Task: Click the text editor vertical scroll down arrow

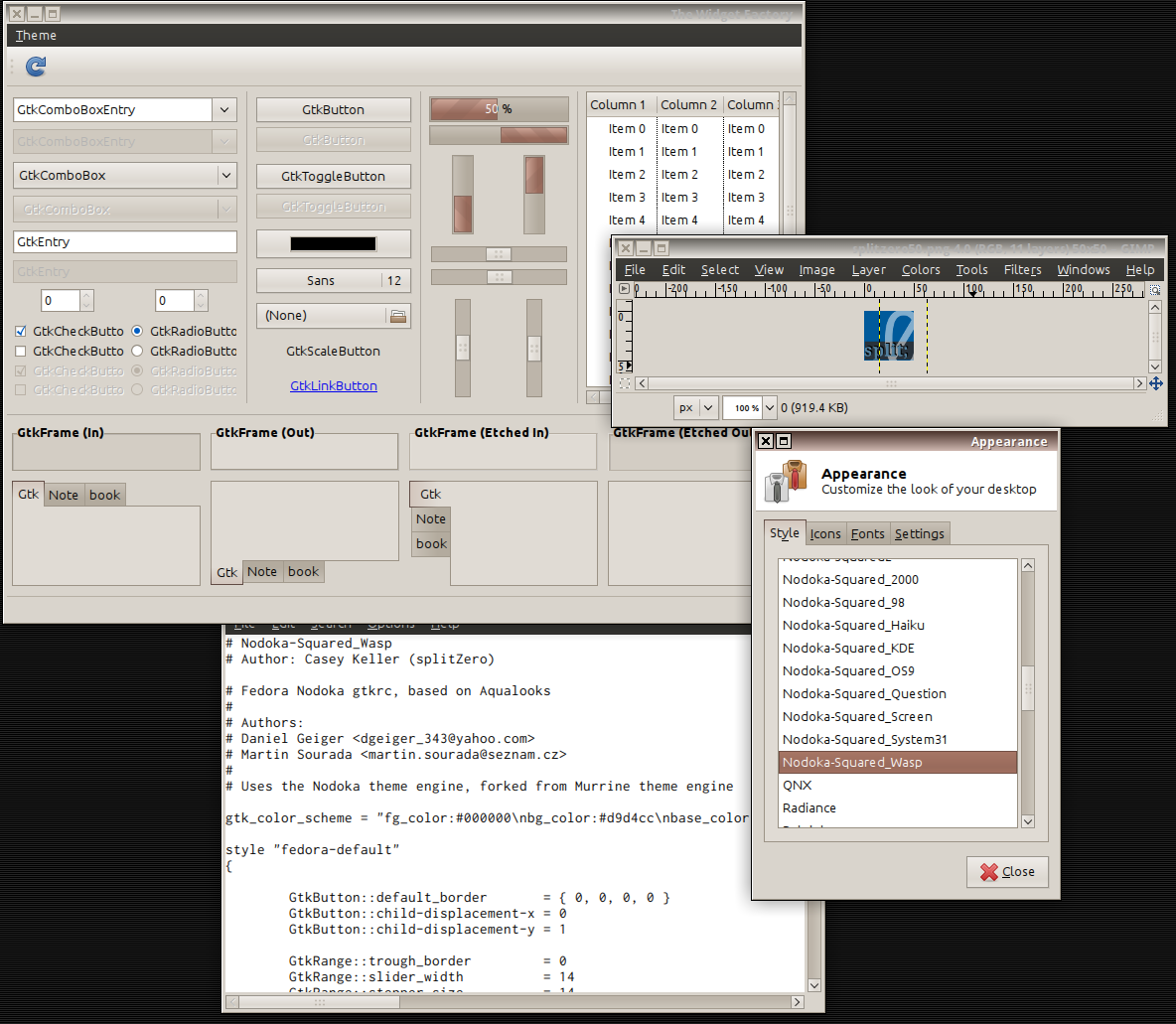Action: coord(814,985)
